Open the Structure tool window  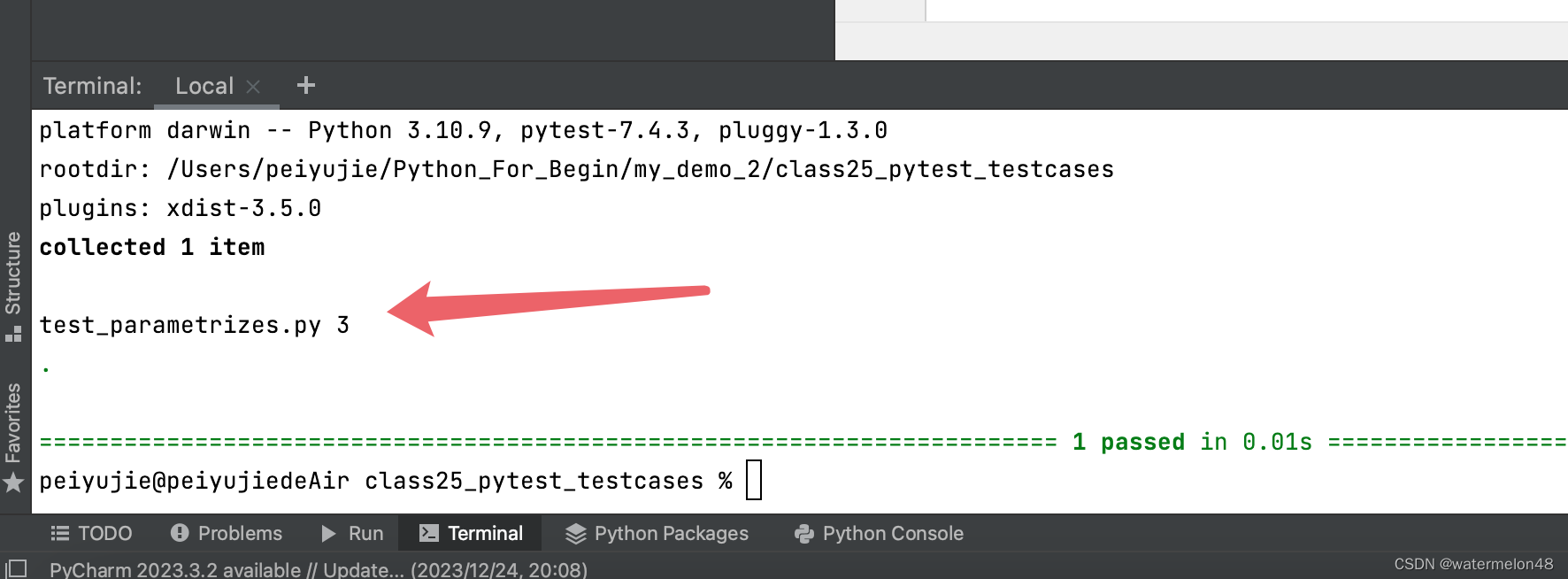tap(13, 273)
